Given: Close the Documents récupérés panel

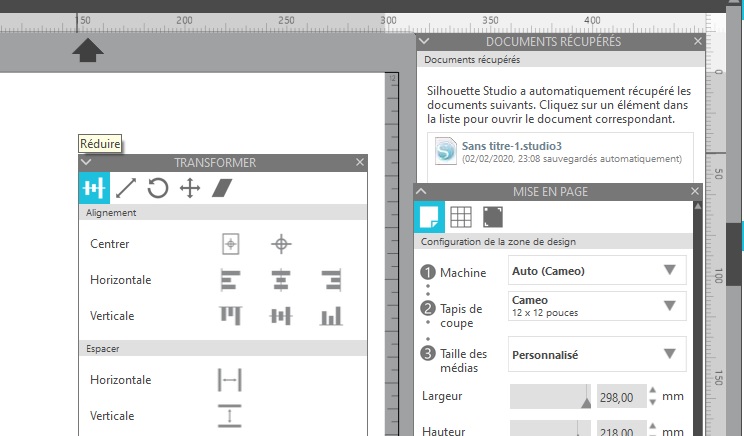Looking at the screenshot, I should pos(698,41).
